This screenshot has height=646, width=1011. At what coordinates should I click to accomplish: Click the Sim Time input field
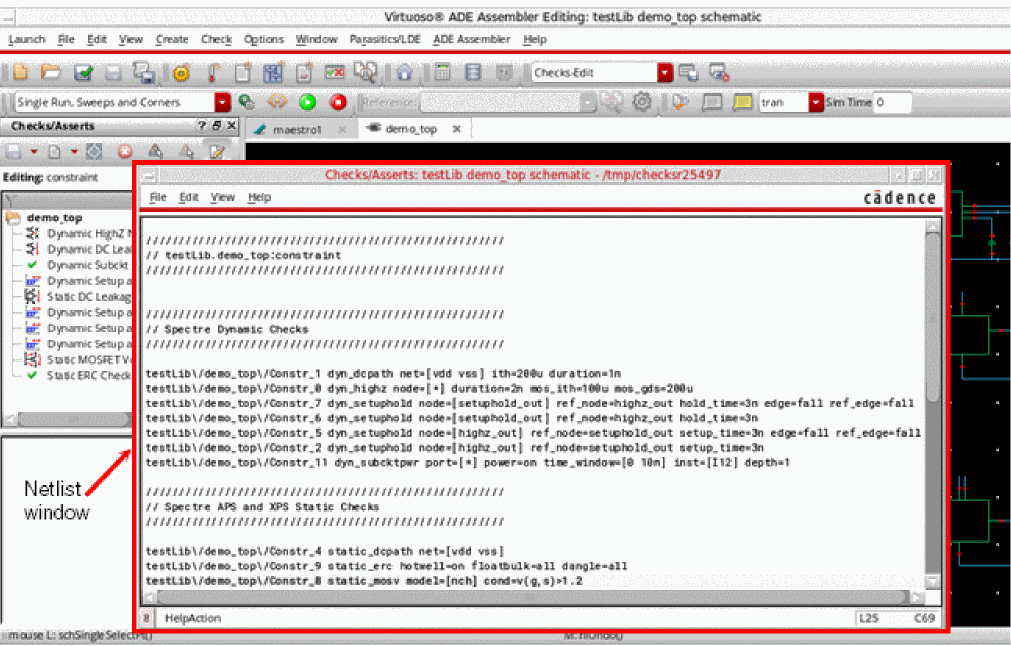[892, 103]
